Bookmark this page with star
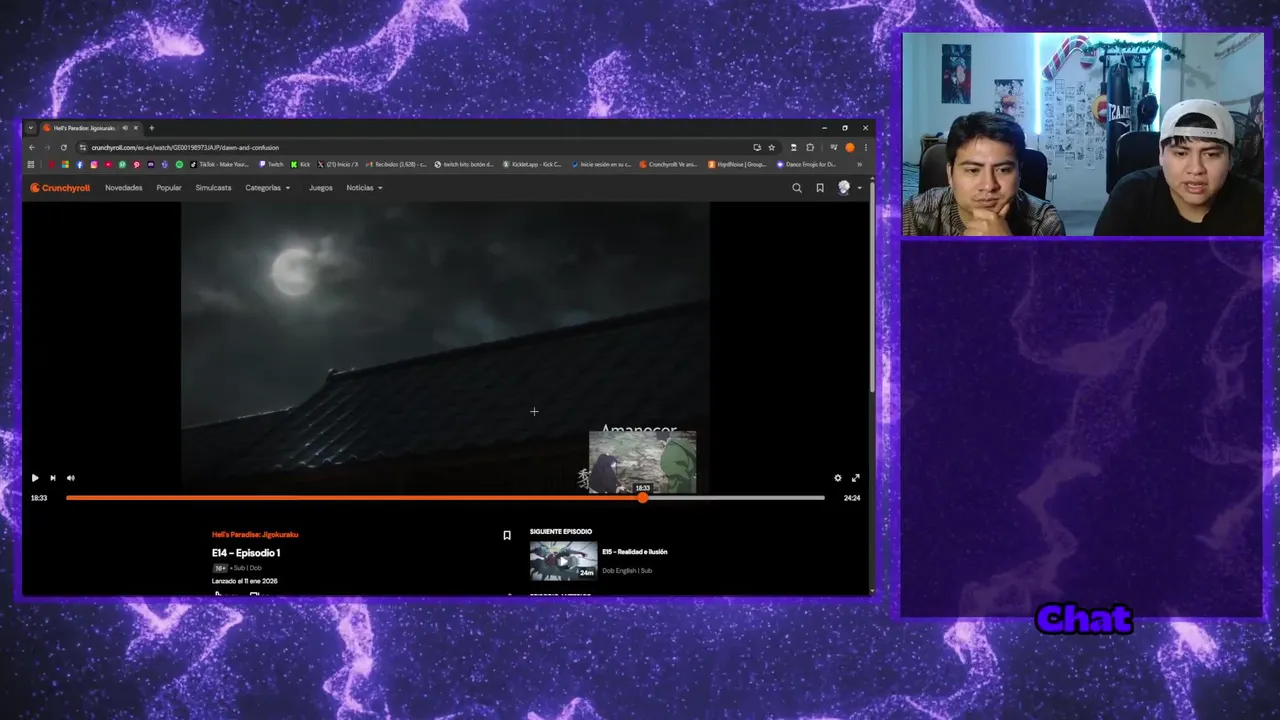The image size is (1280, 720). 771,147
